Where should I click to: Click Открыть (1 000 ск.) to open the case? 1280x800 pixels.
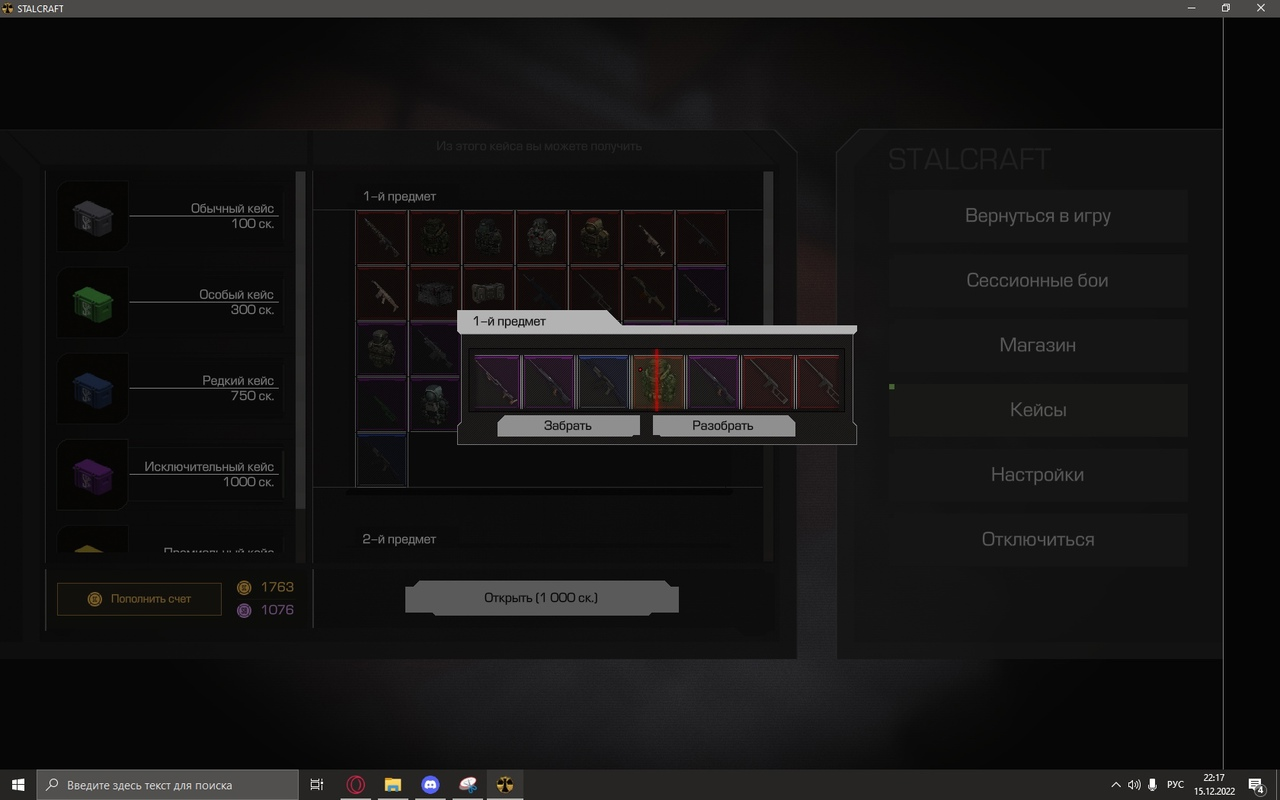541,598
